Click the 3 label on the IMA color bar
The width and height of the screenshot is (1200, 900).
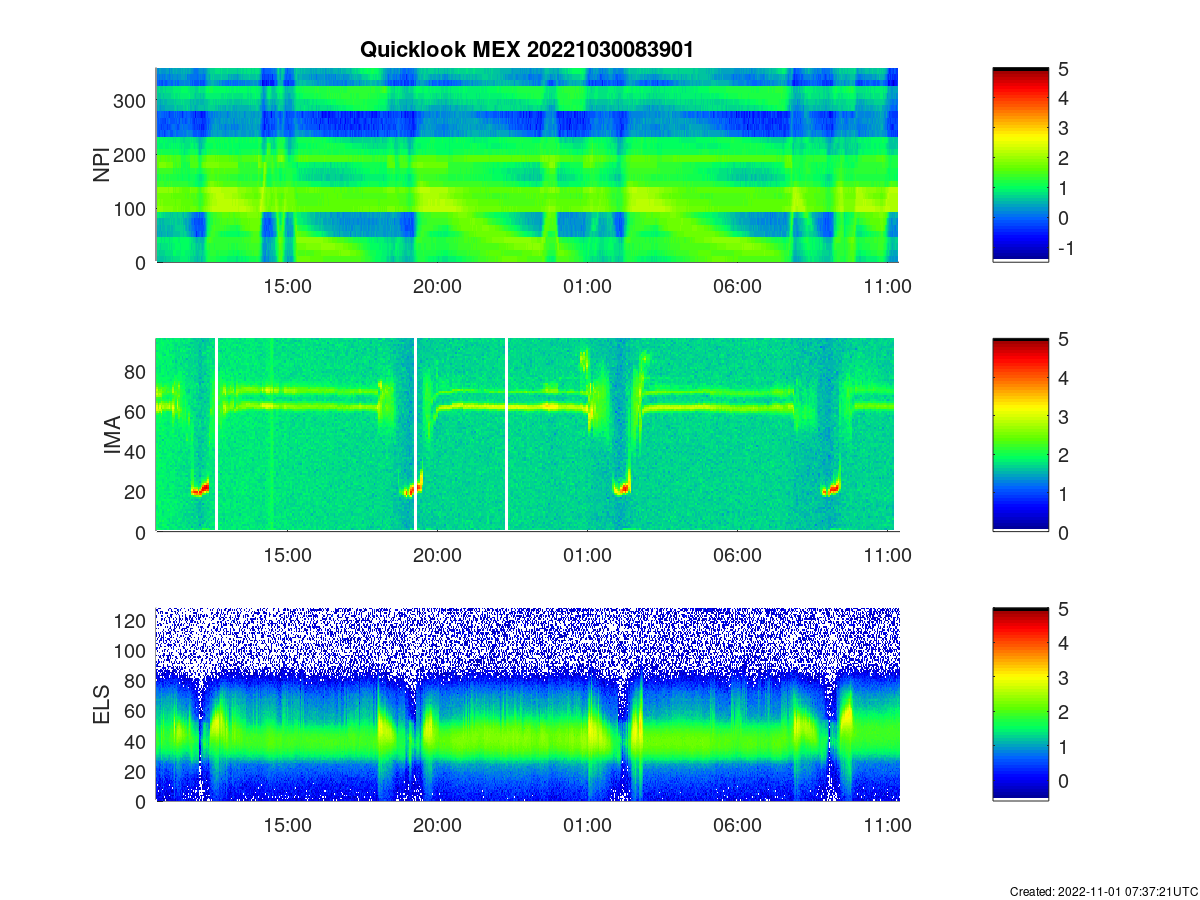point(1064,416)
